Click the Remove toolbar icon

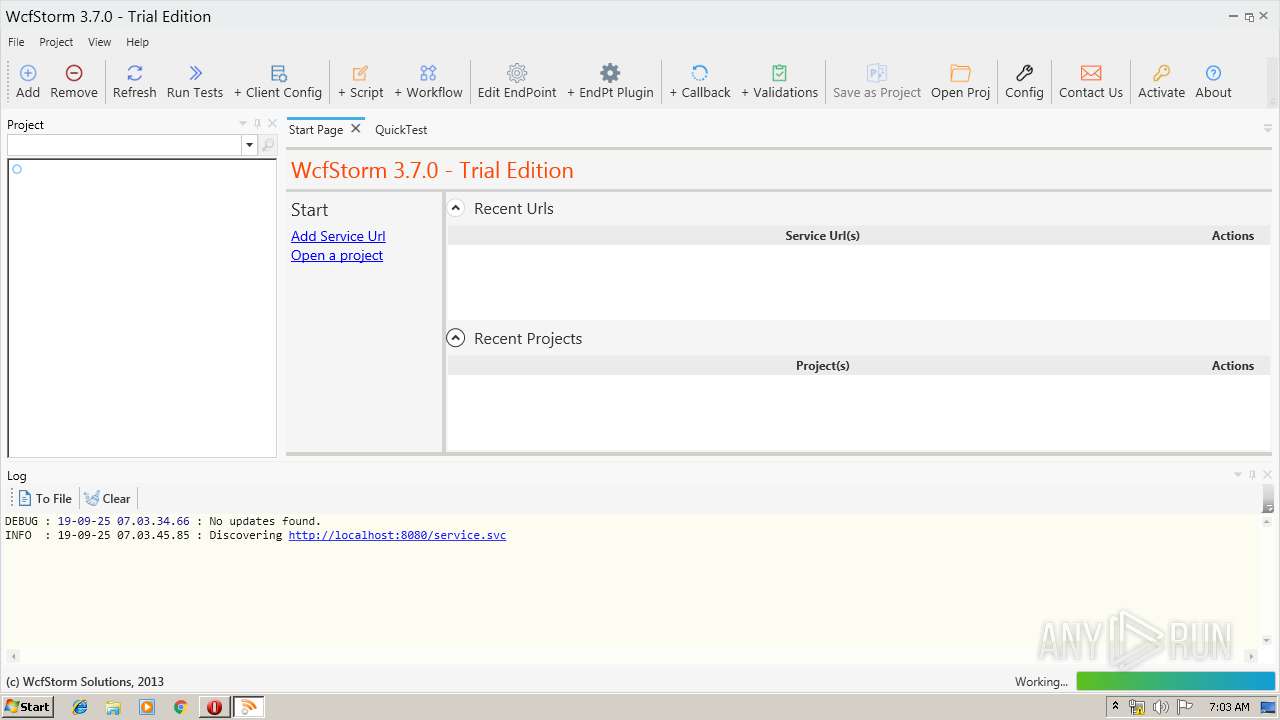click(74, 73)
